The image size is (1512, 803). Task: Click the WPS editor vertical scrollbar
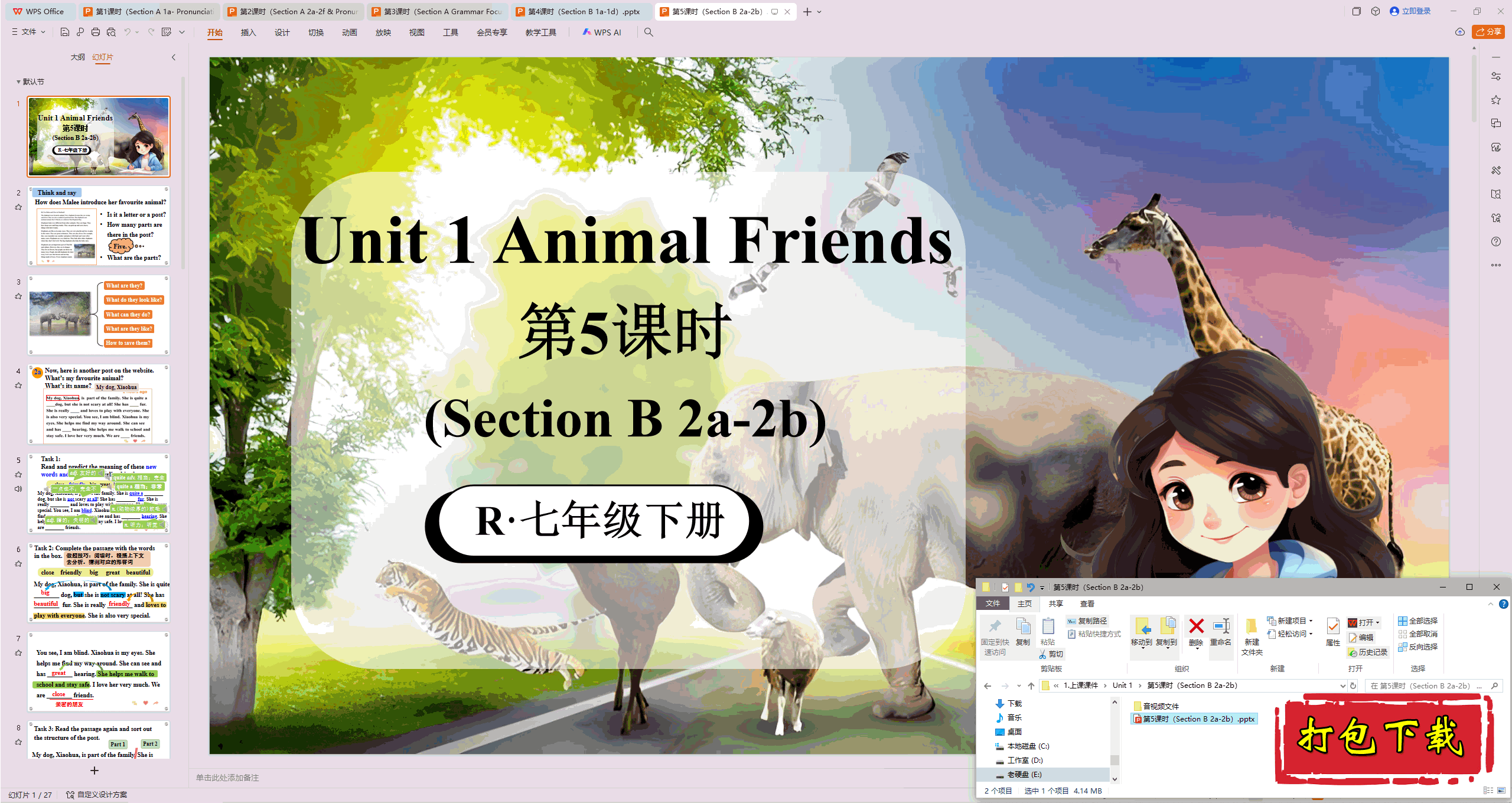tap(1474, 89)
